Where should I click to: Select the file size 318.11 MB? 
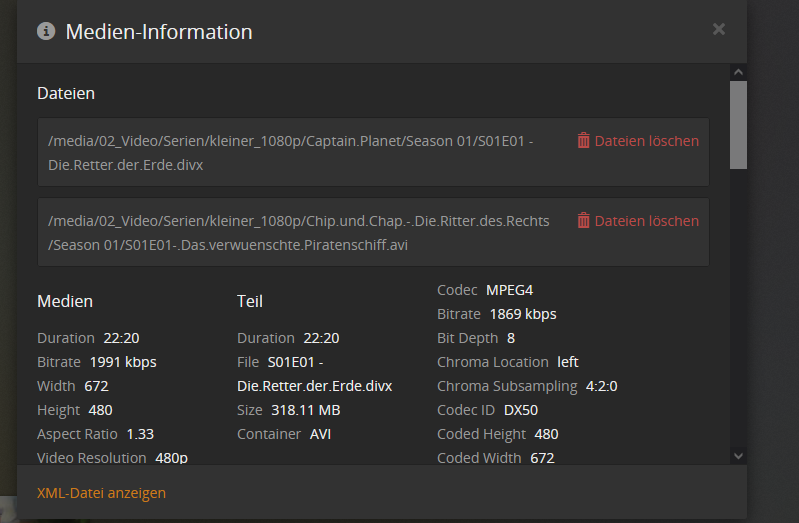tap(306, 410)
